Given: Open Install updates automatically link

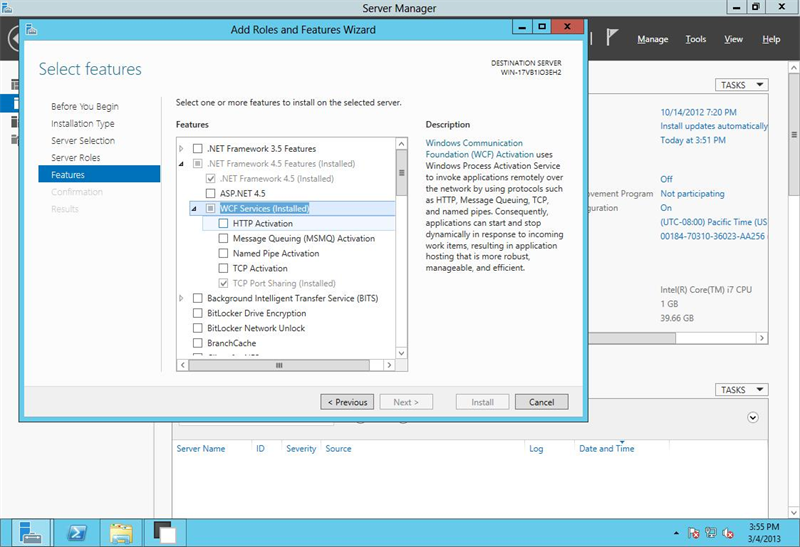Looking at the screenshot, I should (x=713, y=126).
